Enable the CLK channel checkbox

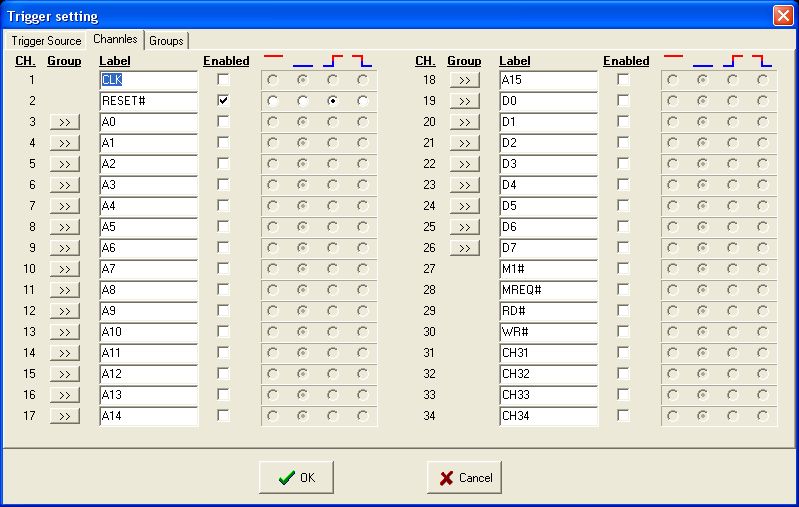point(223,79)
